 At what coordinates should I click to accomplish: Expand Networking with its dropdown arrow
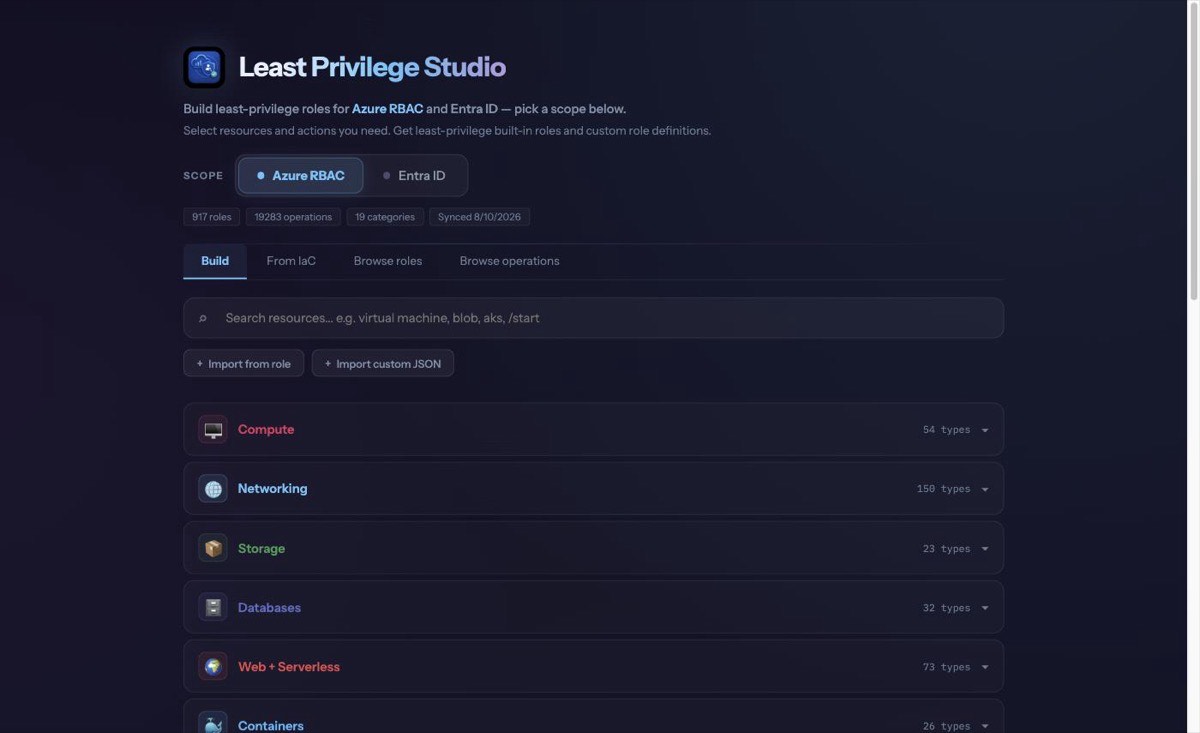tap(985, 489)
